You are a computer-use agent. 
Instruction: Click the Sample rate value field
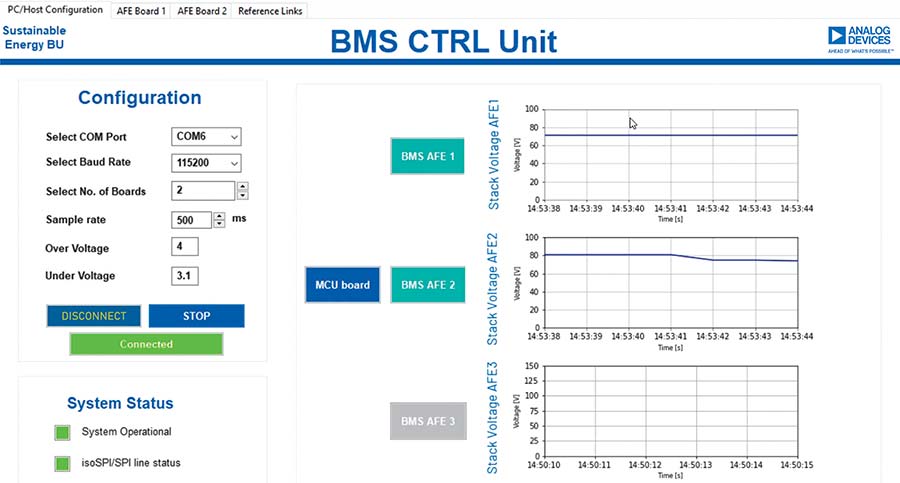pyautogui.click(x=191, y=220)
